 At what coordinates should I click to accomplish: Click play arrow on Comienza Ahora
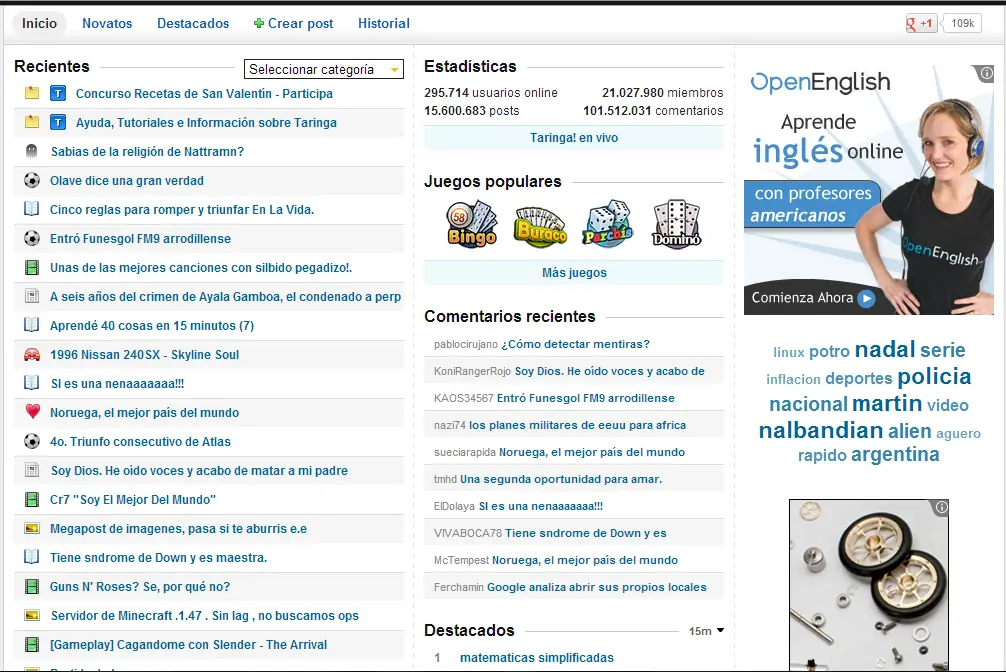(x=866, y=298)
